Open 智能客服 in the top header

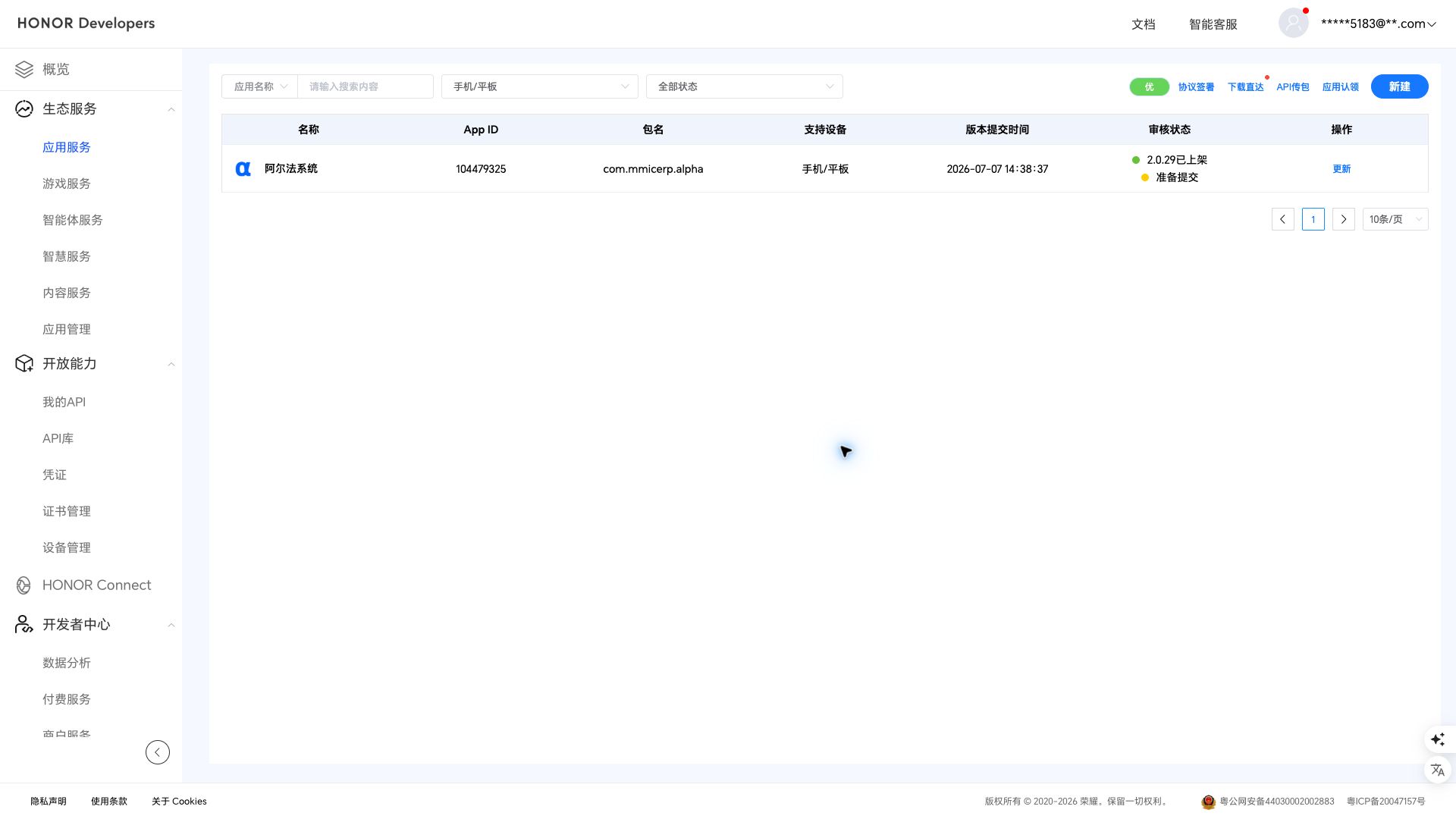[1213, 24]
